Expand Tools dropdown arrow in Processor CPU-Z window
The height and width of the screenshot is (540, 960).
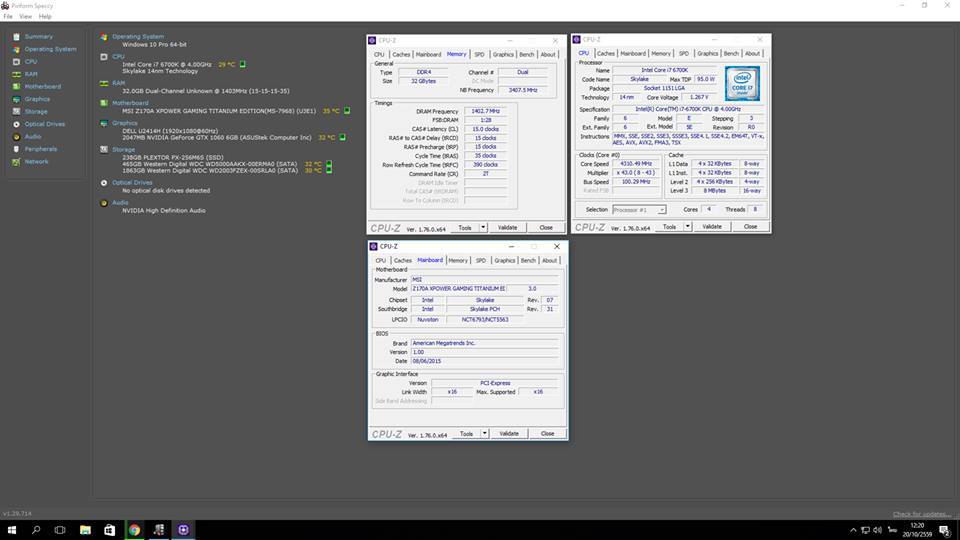[x=688, y=227]
